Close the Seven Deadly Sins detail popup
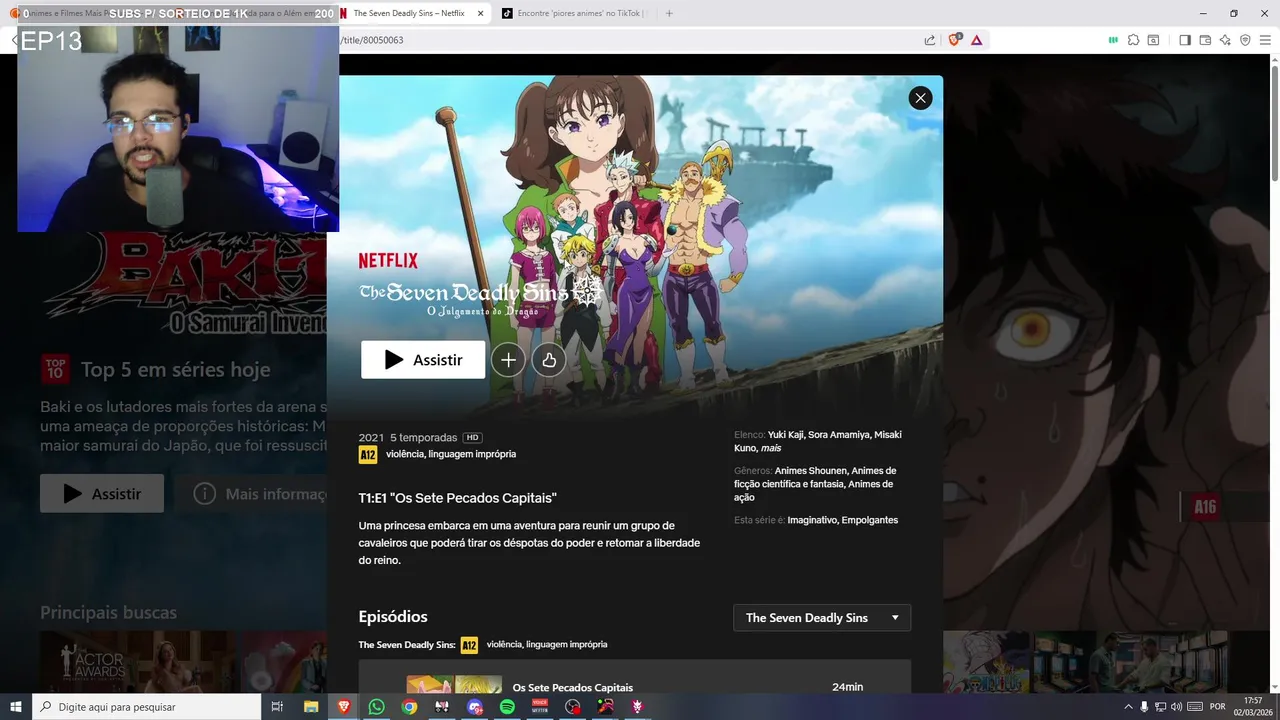 (920, 97)
